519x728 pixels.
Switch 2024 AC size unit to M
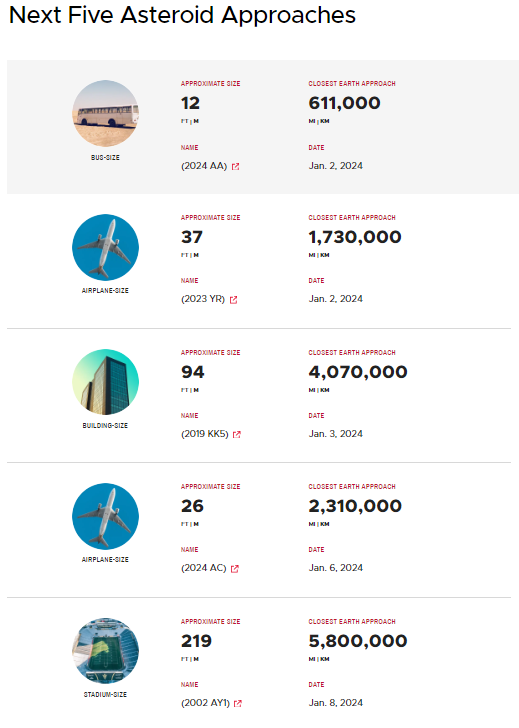tap(196, 524)
